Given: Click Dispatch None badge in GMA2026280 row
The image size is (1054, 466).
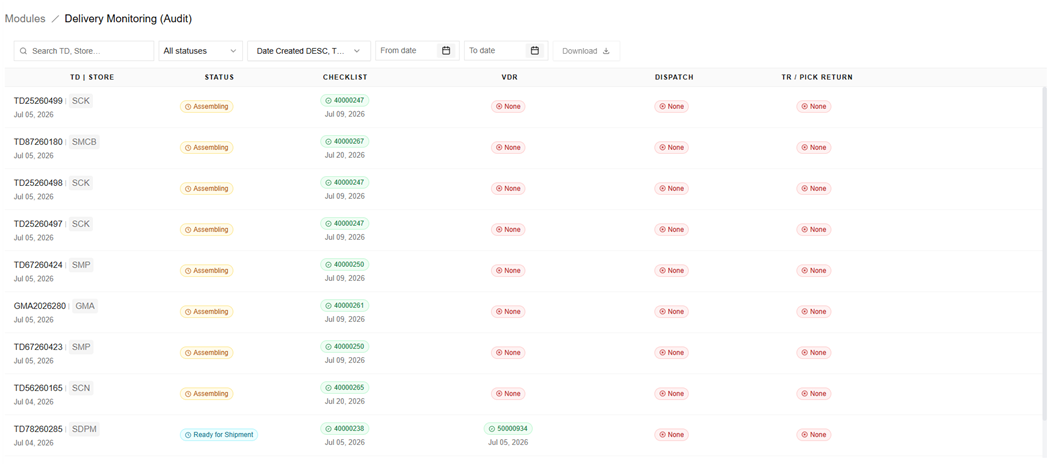Looking at the screenshot, I should 672,311.
